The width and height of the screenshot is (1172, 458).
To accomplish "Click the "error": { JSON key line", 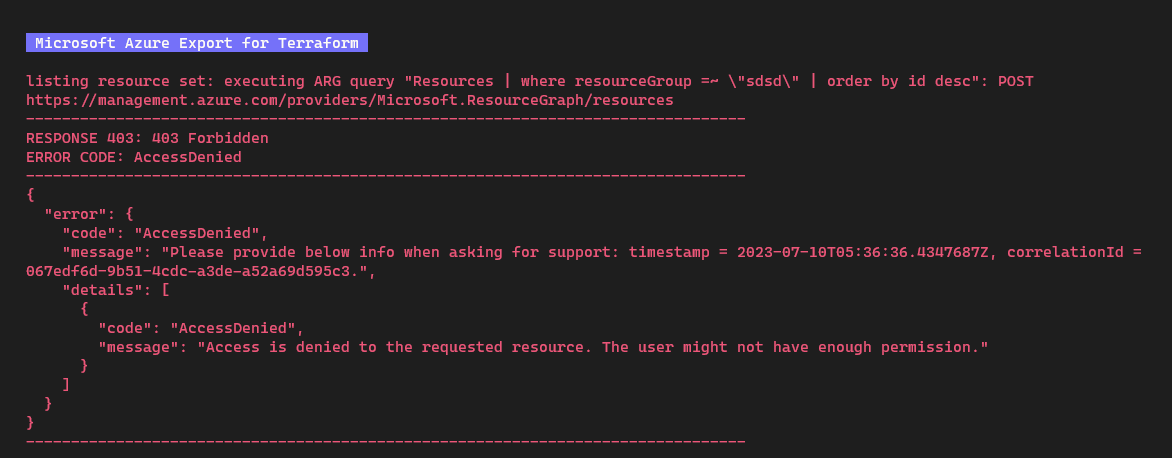I will [x=89, y=214].
